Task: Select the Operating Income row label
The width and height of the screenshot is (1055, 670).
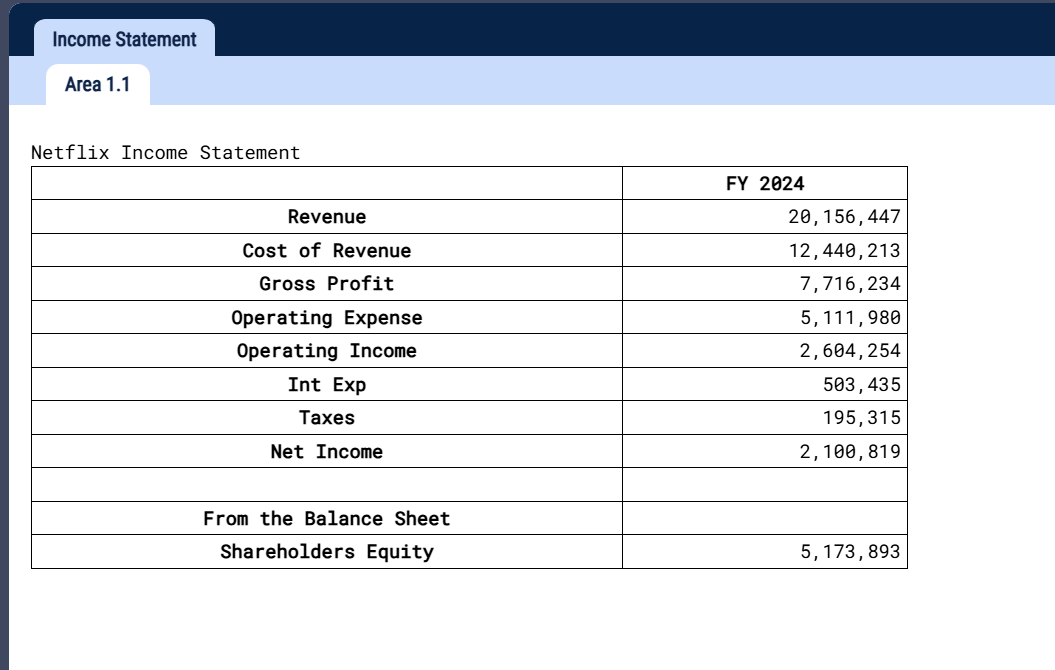Action: pyautogui.click(x=327, y=350)
